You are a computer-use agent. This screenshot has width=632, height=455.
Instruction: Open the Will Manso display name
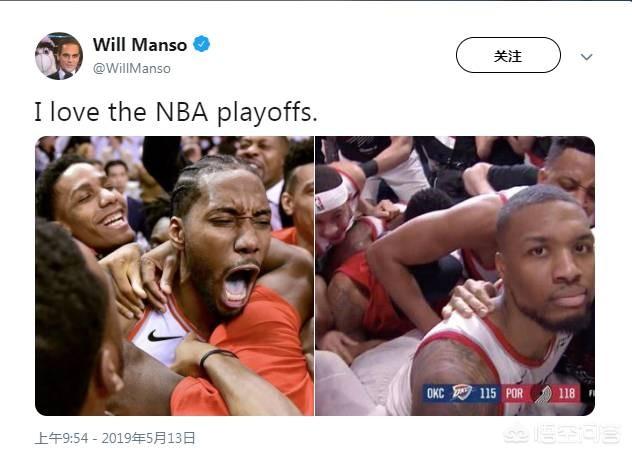[x=140, y=44]
